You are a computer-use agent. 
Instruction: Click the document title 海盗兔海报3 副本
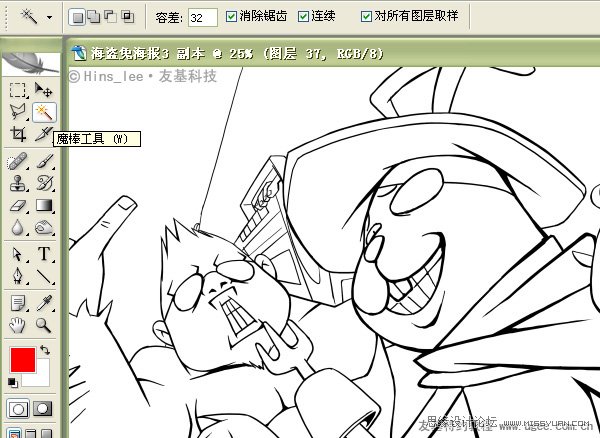click(148, 54)
